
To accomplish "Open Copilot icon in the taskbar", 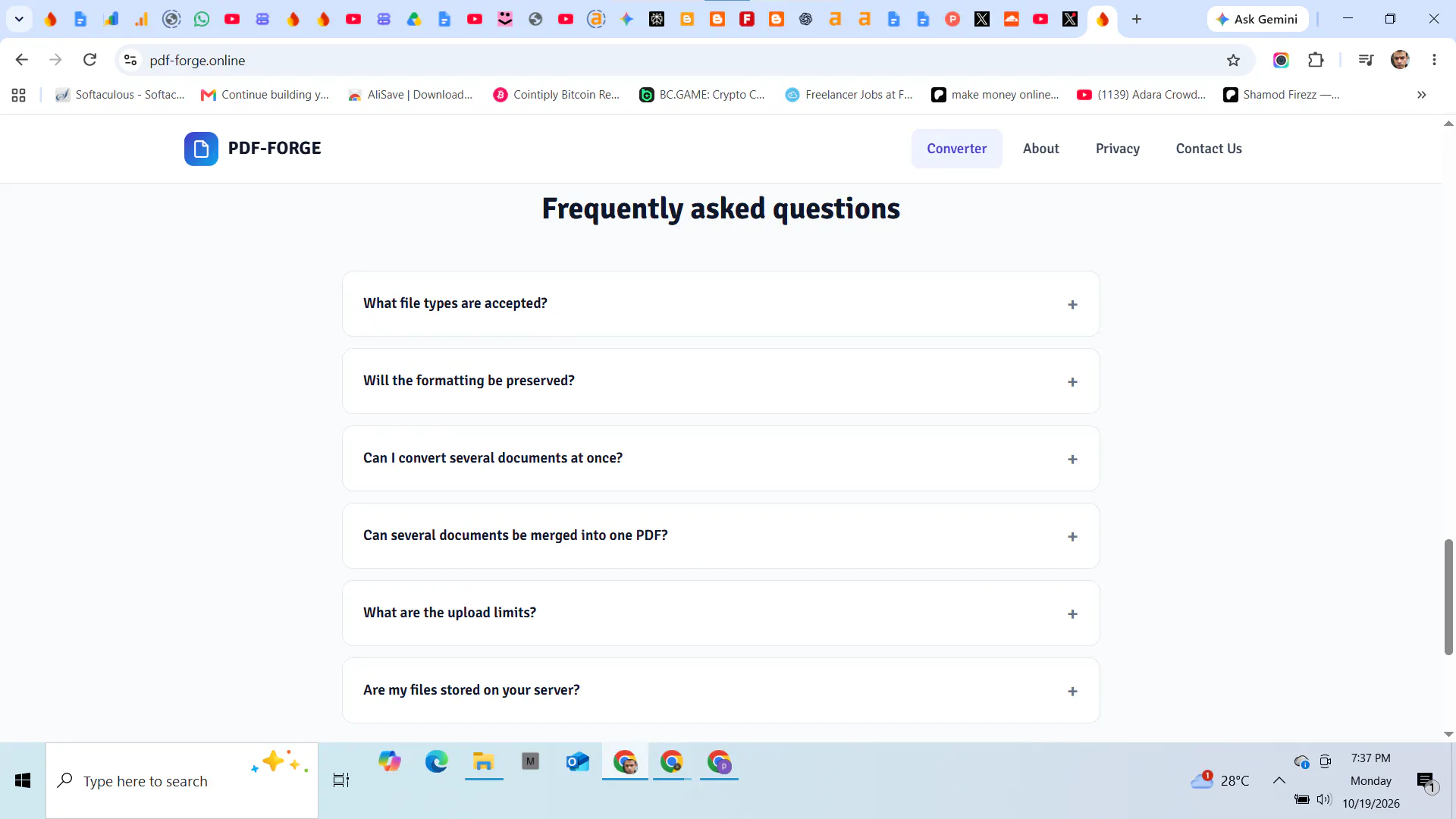I will [390, 761].
